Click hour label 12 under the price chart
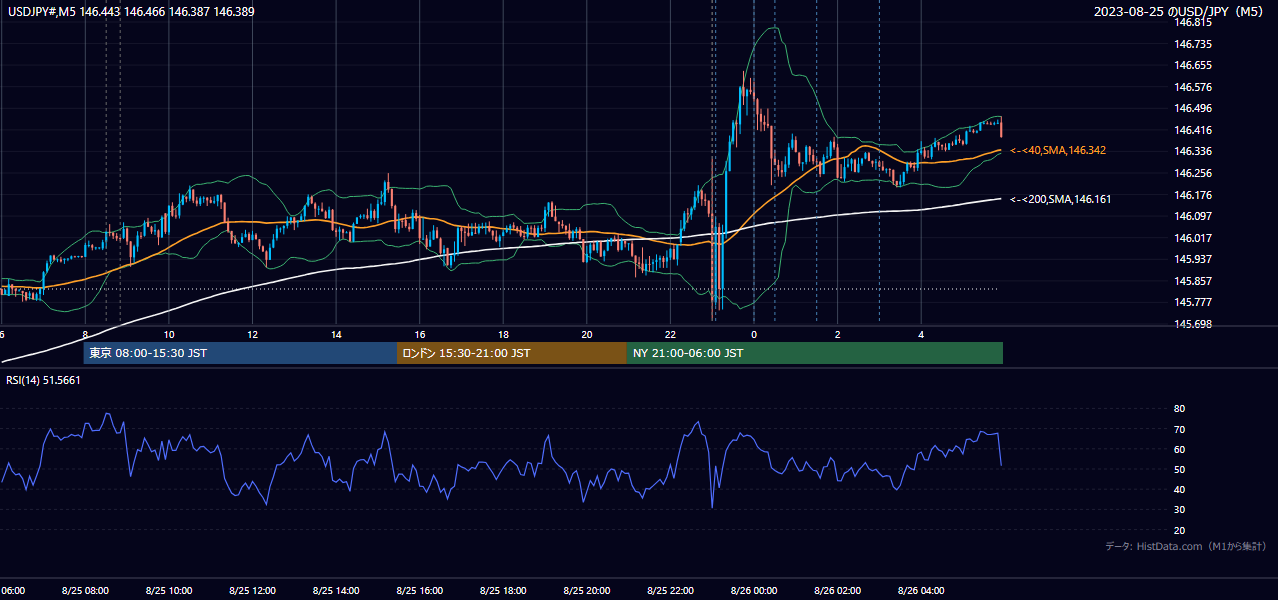 253,334
